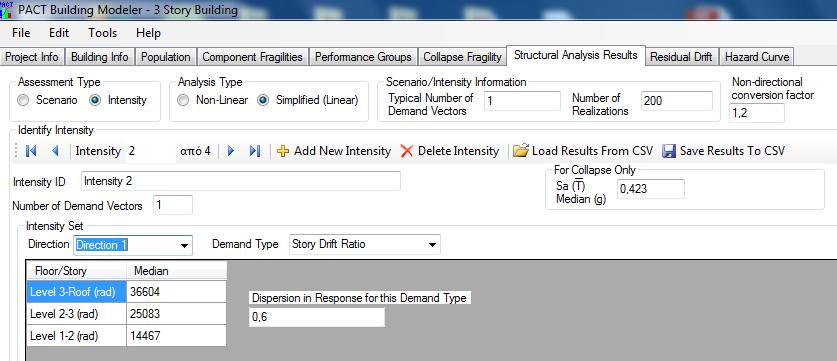Open the Edit menu
This screenshot has height=361, width=837.
tap(59, 33)
